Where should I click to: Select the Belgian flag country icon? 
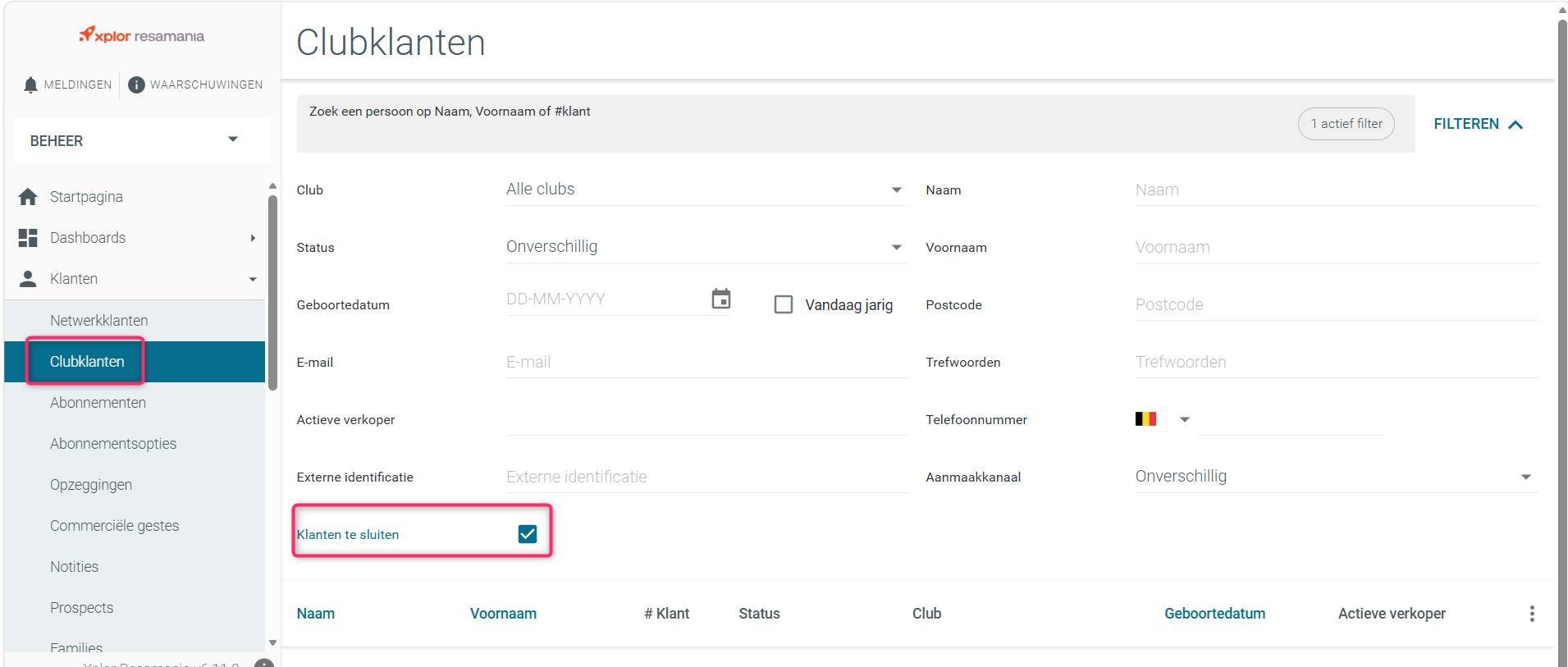pos(1145,419)
